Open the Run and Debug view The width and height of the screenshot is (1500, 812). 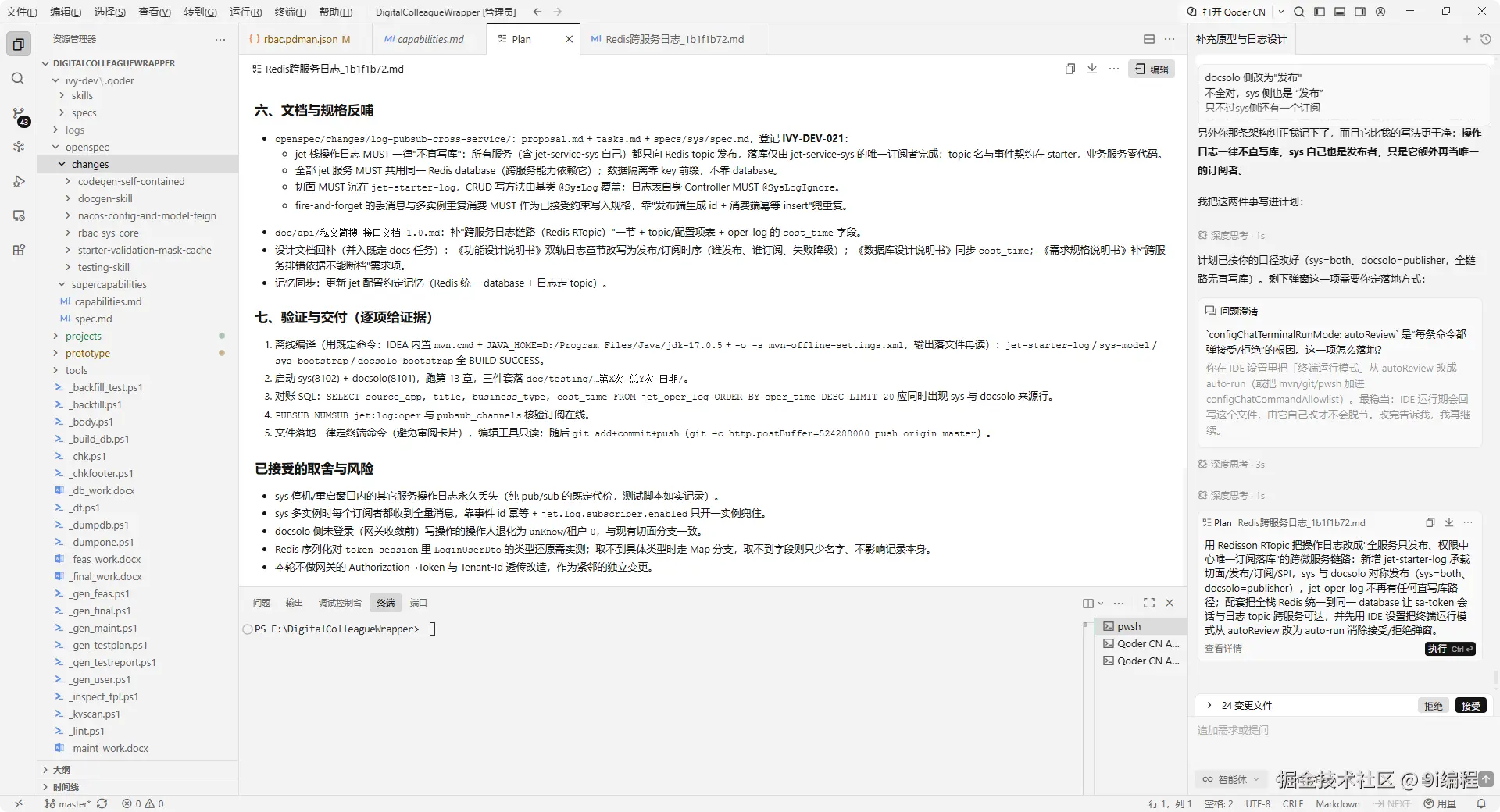coord(19,181)
